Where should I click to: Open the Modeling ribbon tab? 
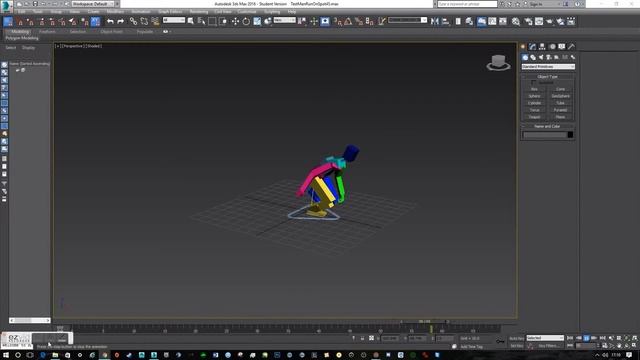pyautogui.click(x=20, y=31)
